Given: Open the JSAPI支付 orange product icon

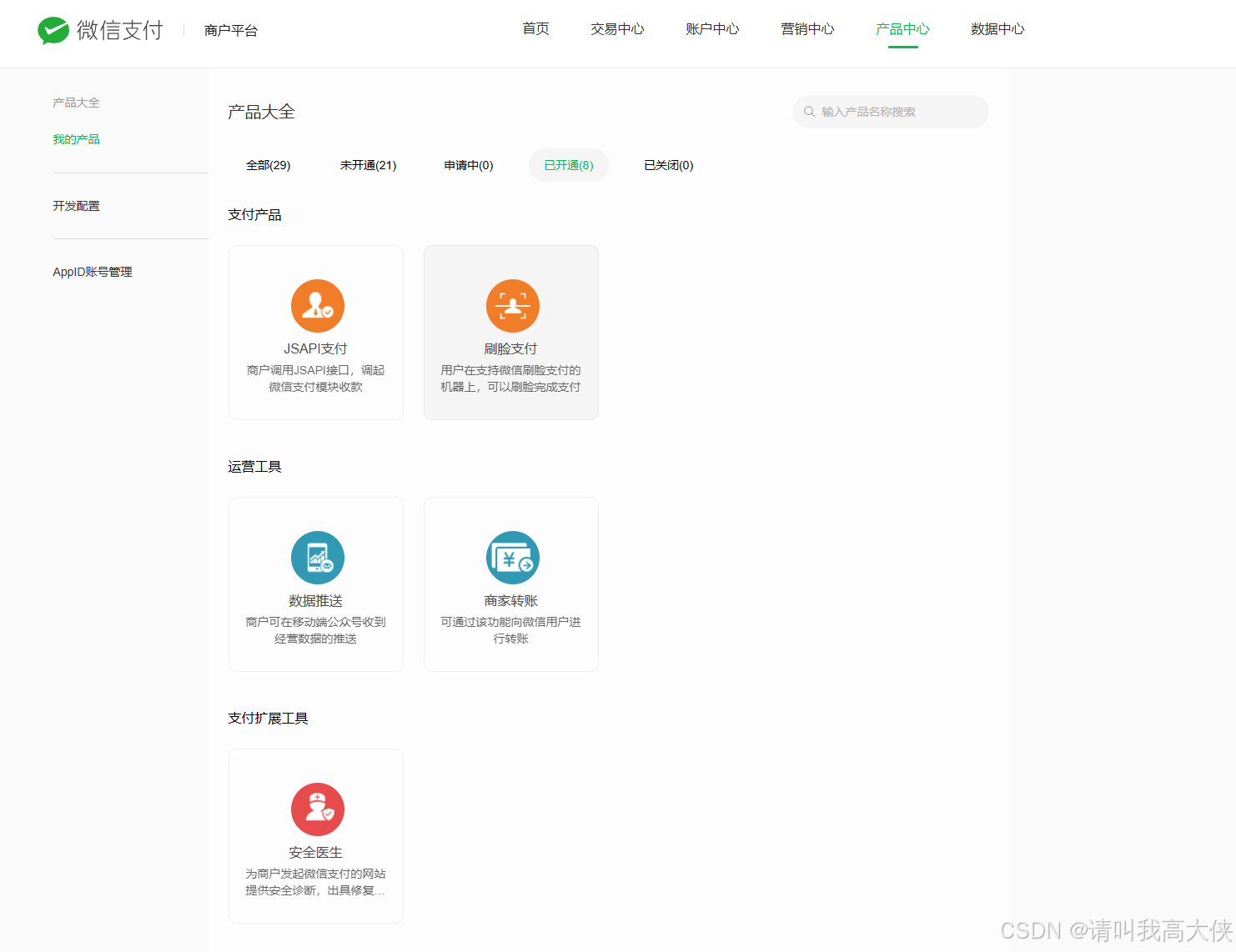Looking at the screenshot, I should pos(318,306).
